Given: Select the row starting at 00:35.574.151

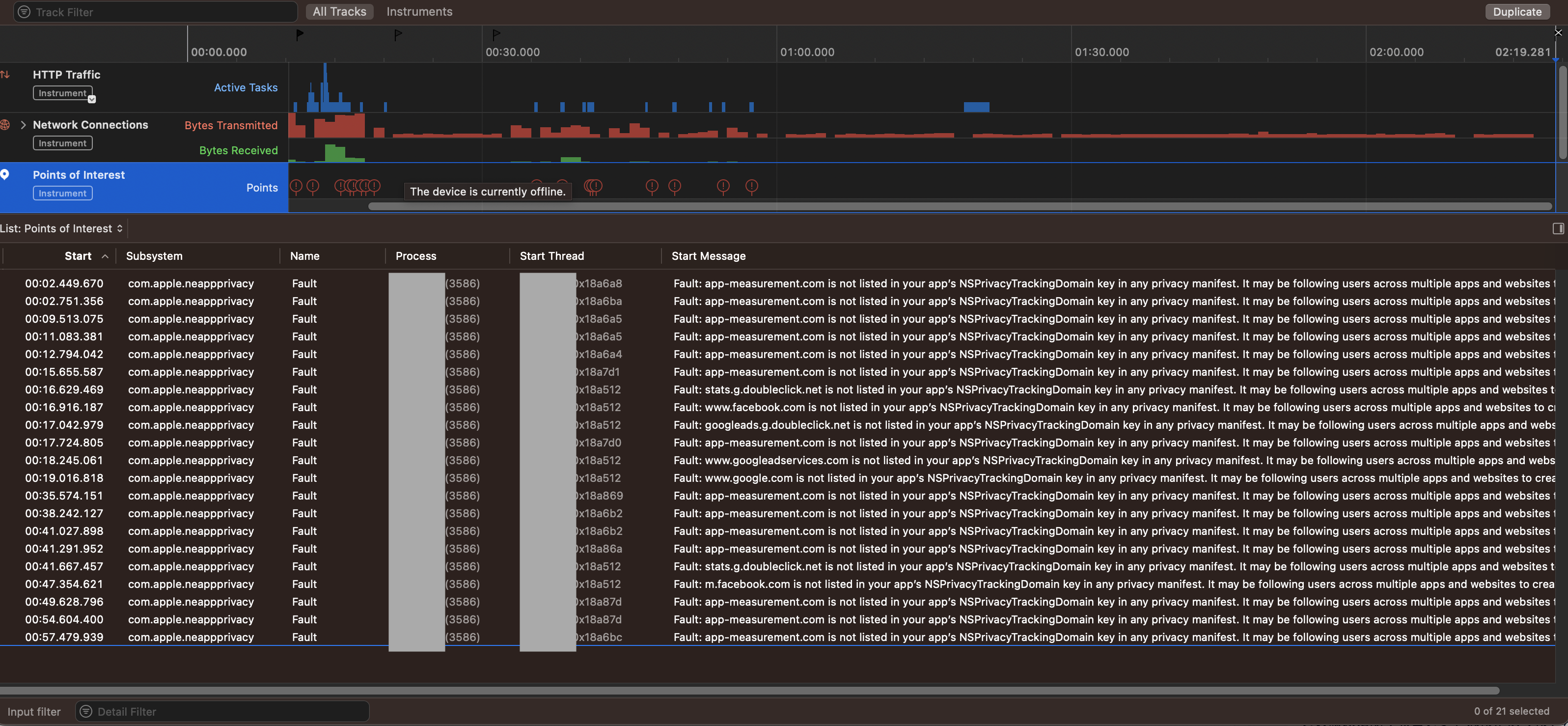Looking at the screenshot, I should [x=778, y=495].
